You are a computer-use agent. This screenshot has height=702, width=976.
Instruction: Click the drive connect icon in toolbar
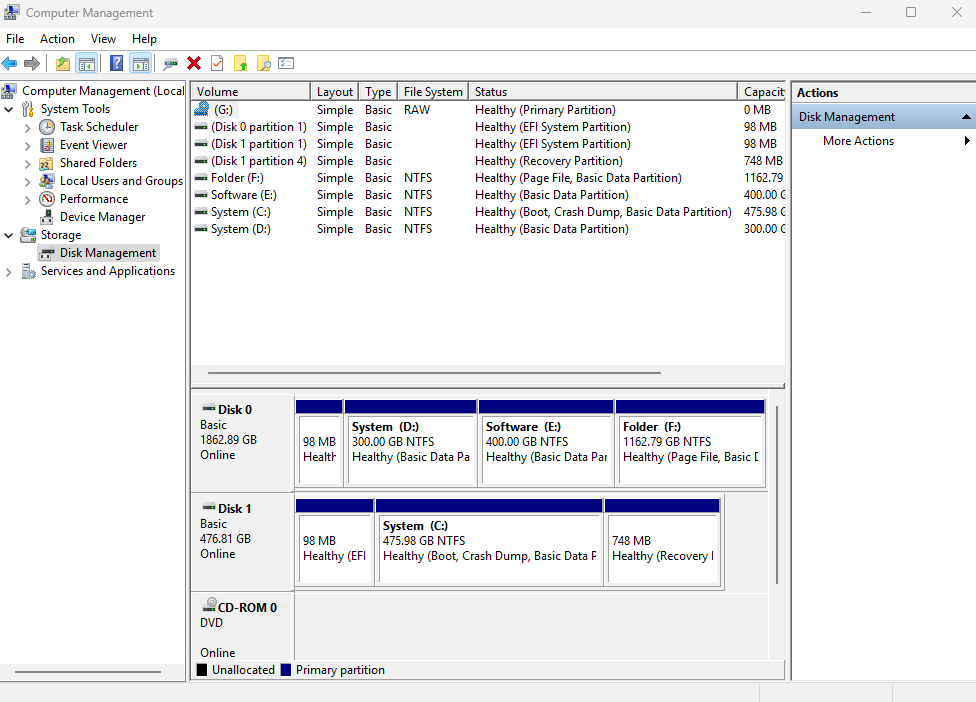pos(171,64)
